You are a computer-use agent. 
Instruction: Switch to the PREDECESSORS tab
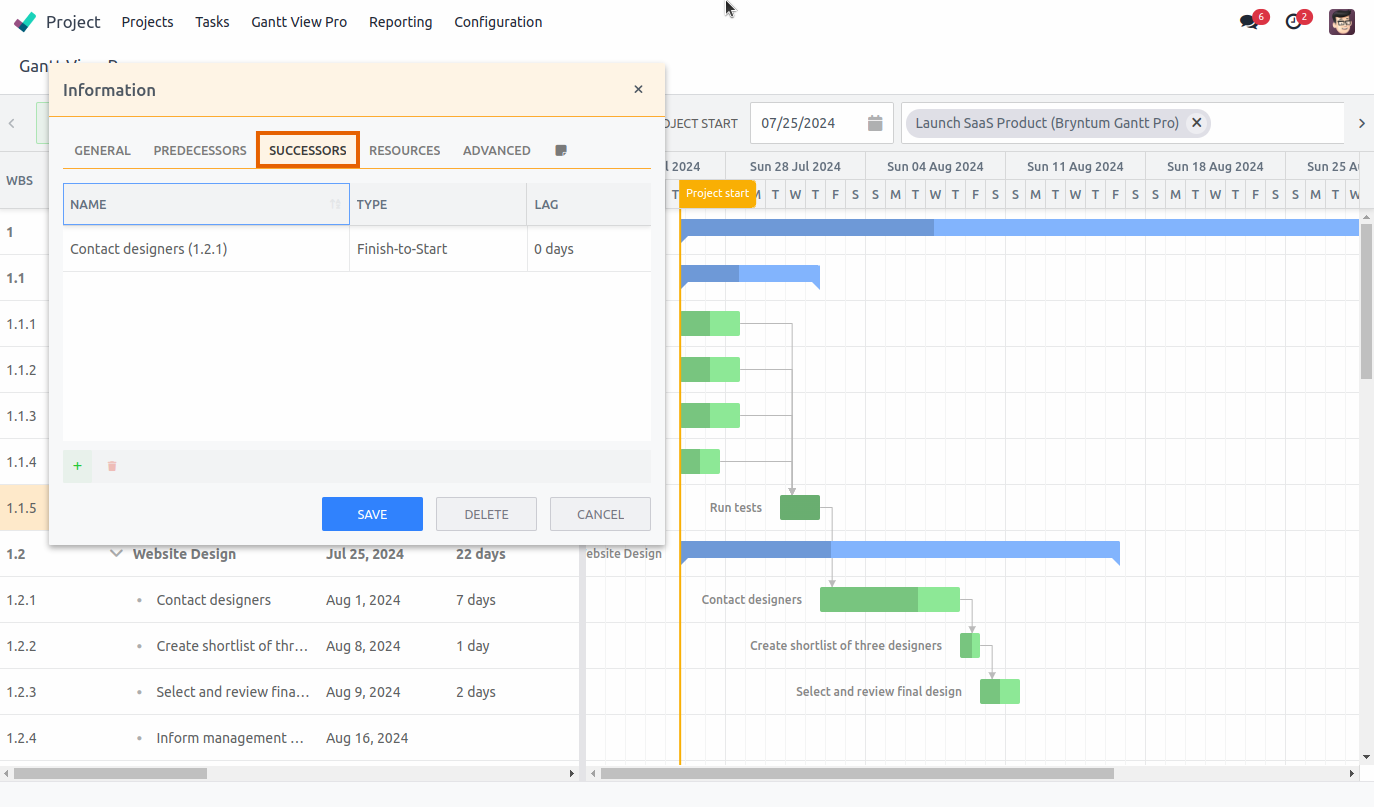click(199, 150)
